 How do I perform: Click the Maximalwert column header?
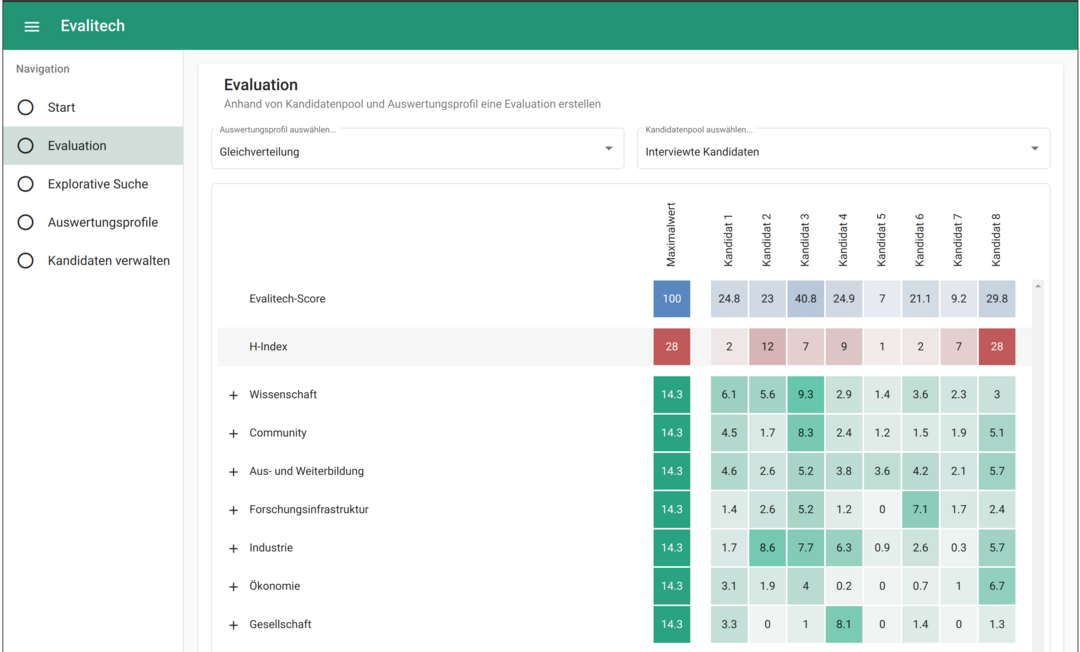[x=672, y=234]
